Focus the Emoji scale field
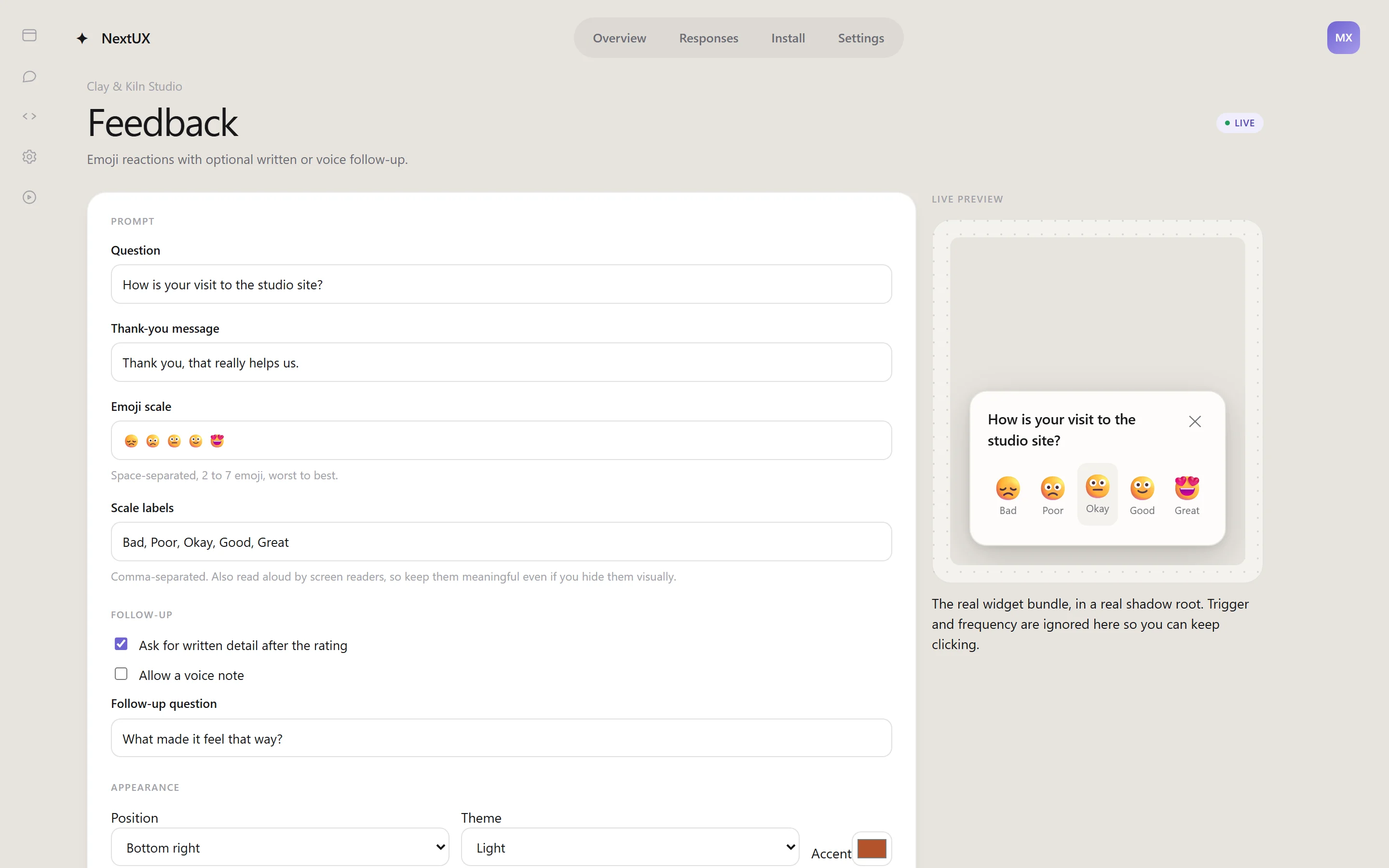Image resolution: width=1389 pixels, height=868 pixels. tap(501, 440)
